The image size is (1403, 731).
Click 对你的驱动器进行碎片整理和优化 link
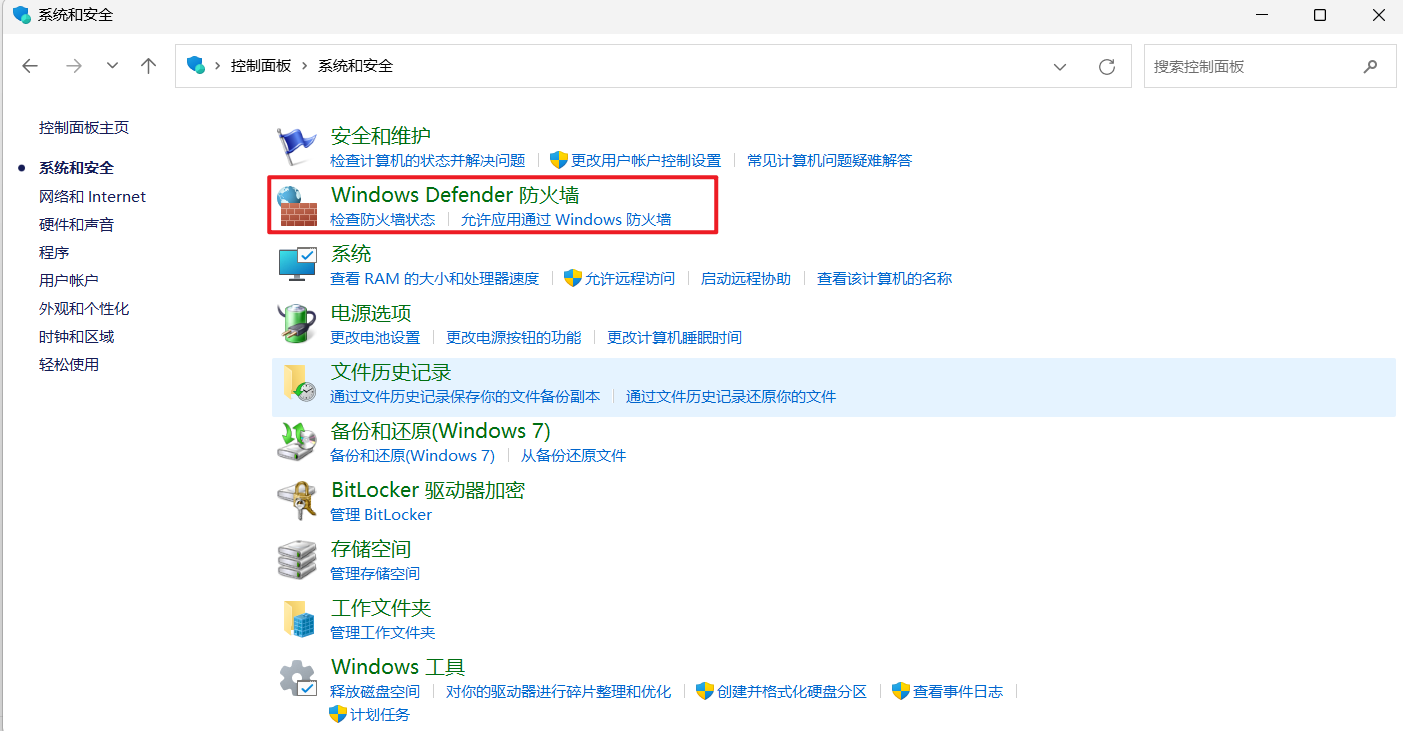(x=559, y=691)
